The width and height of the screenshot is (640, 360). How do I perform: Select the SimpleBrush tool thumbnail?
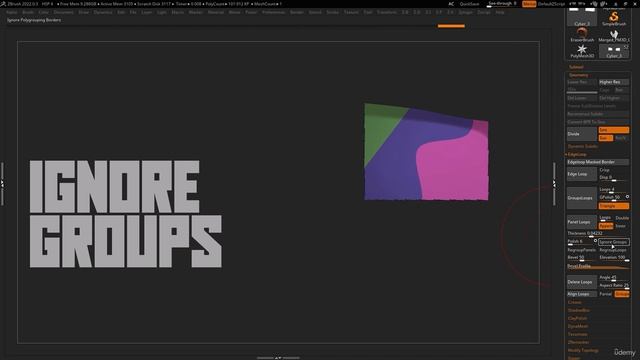[613, 18]
